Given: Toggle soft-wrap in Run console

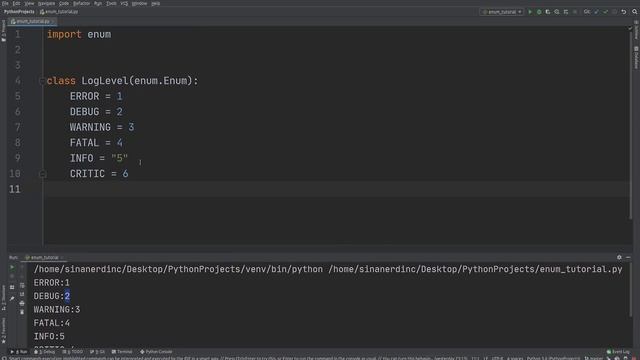Looking at the screenshot, I should coord(22,285).
